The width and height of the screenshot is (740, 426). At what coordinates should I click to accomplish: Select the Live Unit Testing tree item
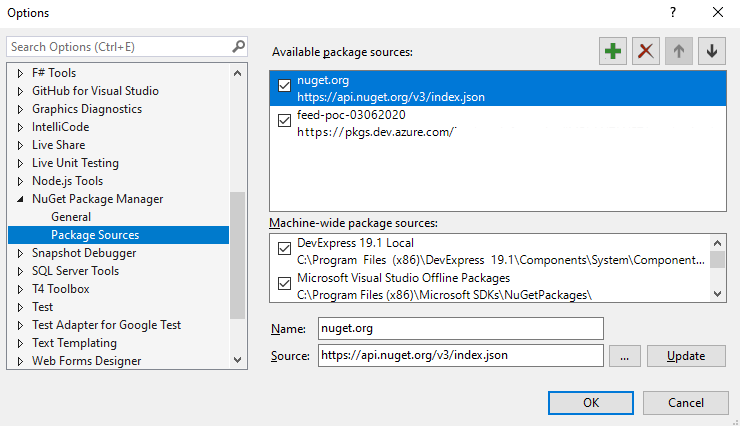click(75, 163)
